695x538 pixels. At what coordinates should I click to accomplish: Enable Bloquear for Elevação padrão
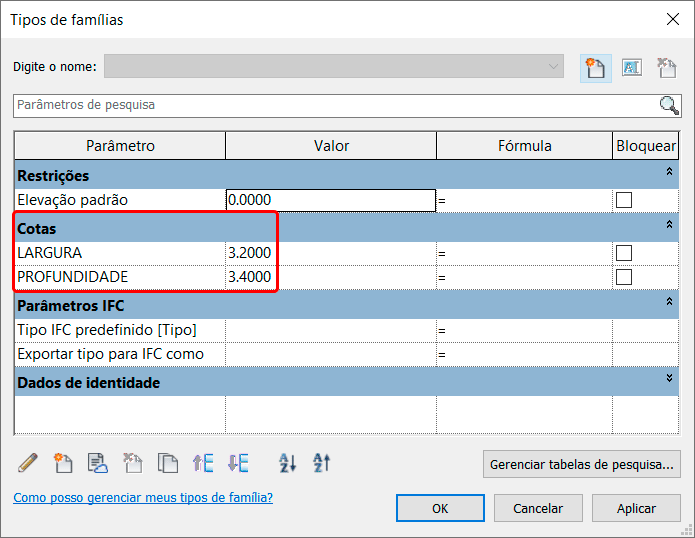[624, 200]
